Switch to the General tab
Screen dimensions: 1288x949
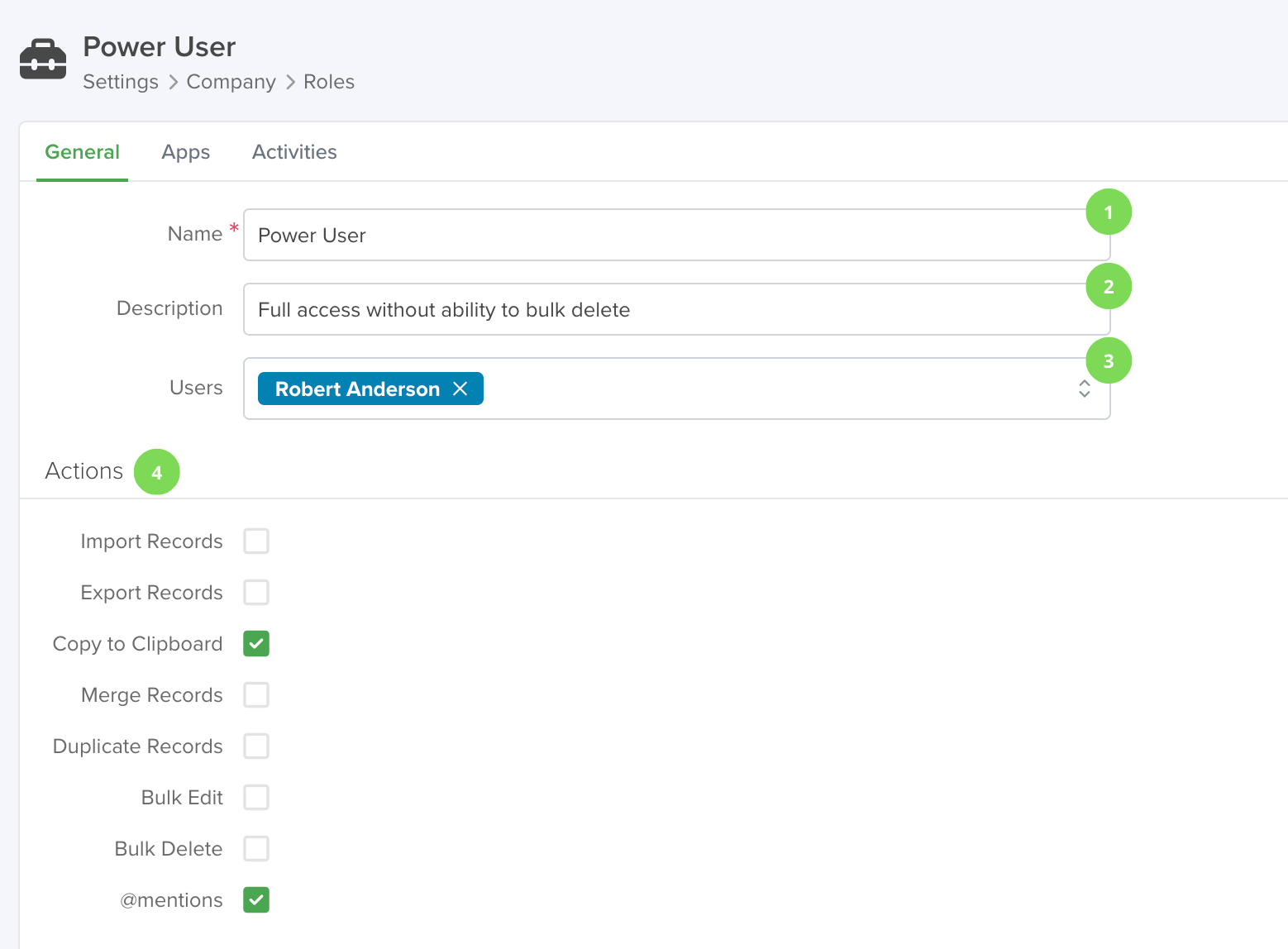(82, 152)
